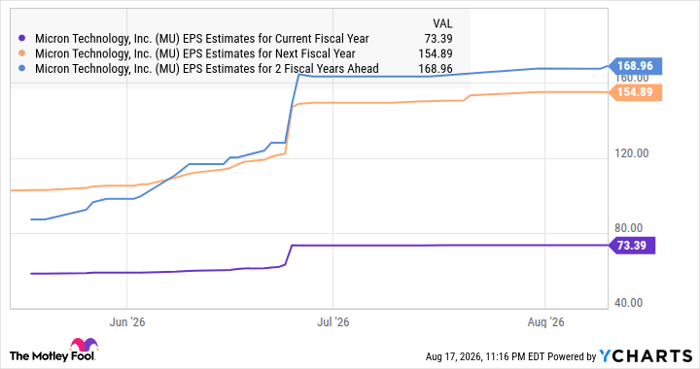
Task: Click the blue 168.96 end-of-line value flag
Action: click(x=635, y=66)
